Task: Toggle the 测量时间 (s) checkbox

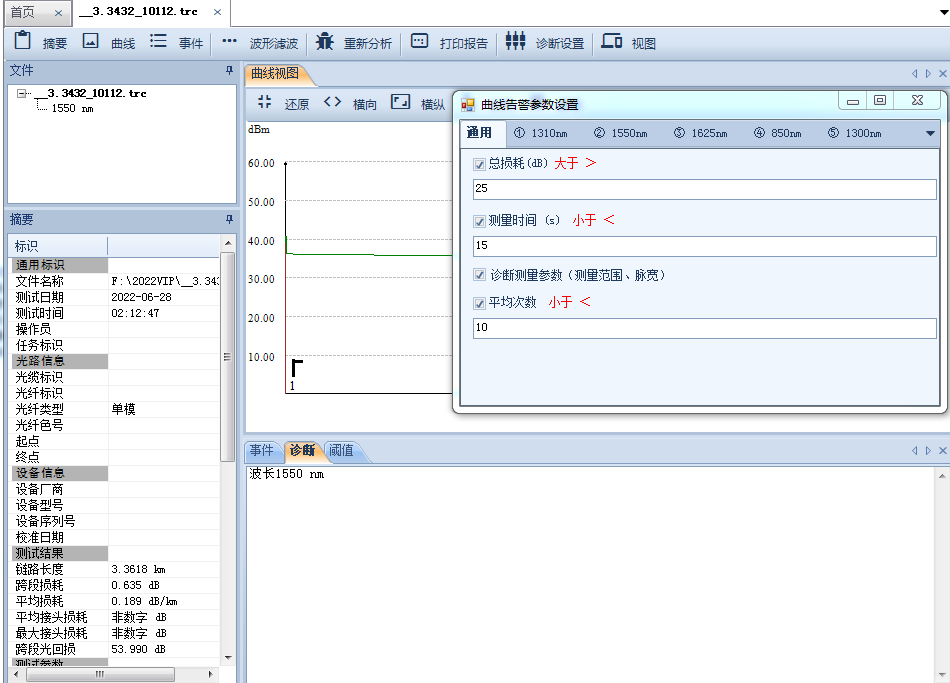Action: (x=480, y=220)
